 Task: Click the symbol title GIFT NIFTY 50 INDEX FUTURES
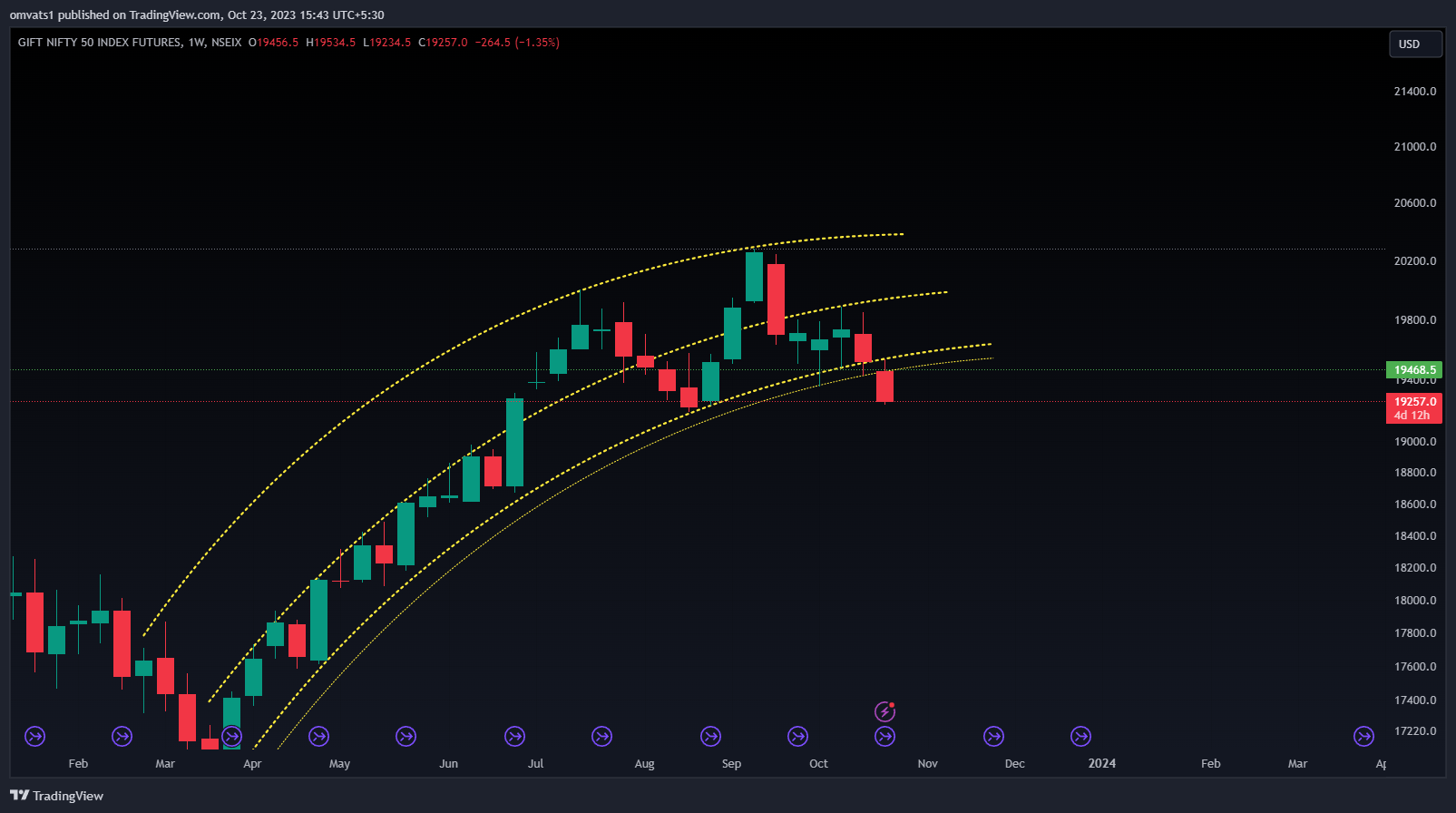[100, 43]
